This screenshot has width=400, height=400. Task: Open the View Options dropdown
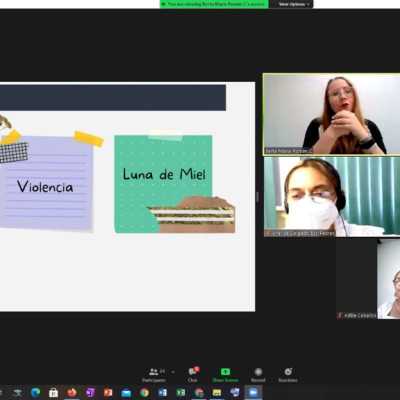click(x=291, y=4)
